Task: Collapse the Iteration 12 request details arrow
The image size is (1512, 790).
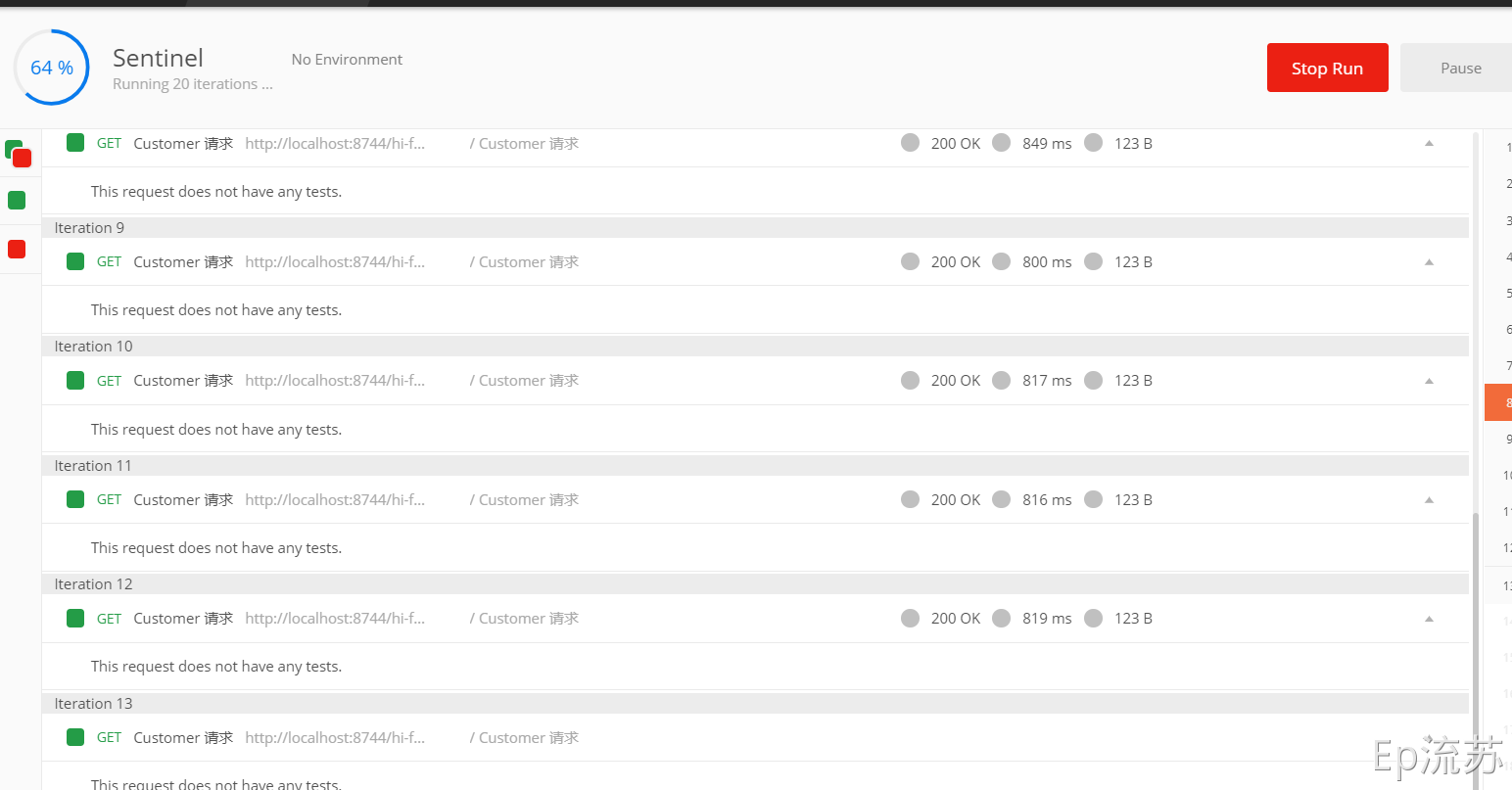Action: (x=1429, y=619)
